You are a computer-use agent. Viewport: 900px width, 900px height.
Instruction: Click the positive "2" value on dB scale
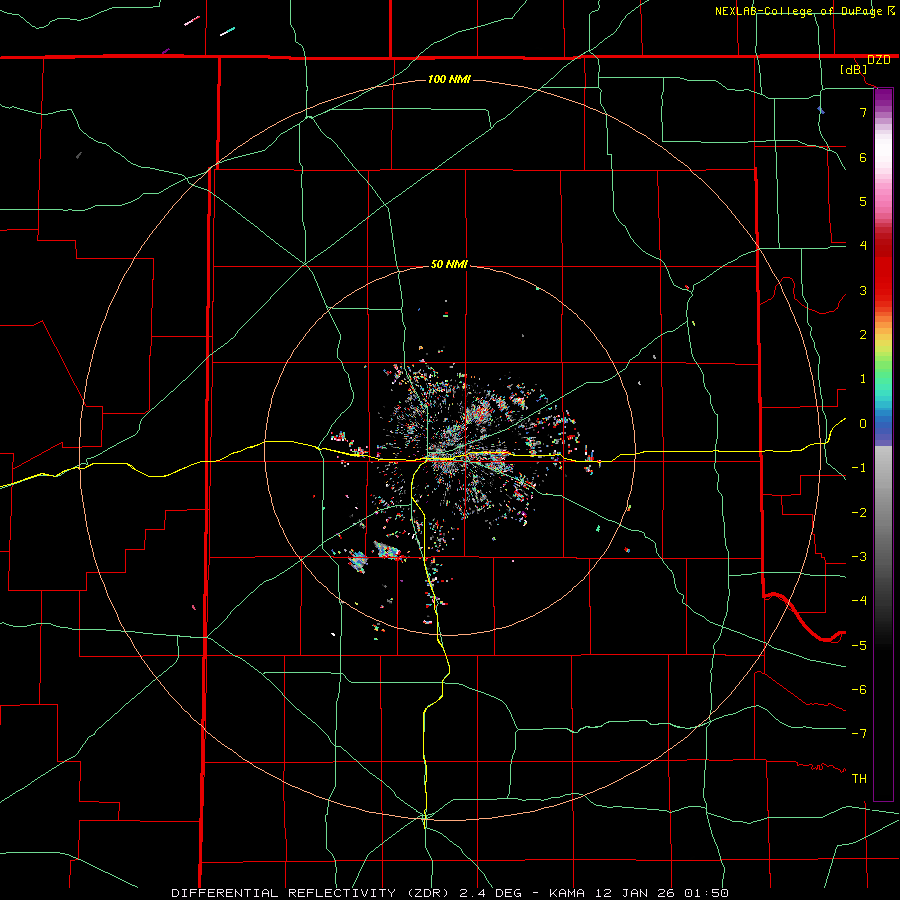point(863,335)
